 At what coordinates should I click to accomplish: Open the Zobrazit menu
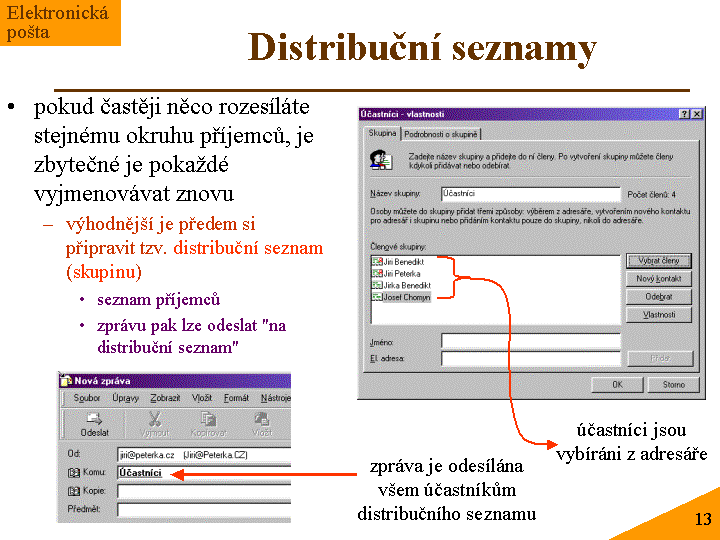pyautogui.click(x=165, y=398)
